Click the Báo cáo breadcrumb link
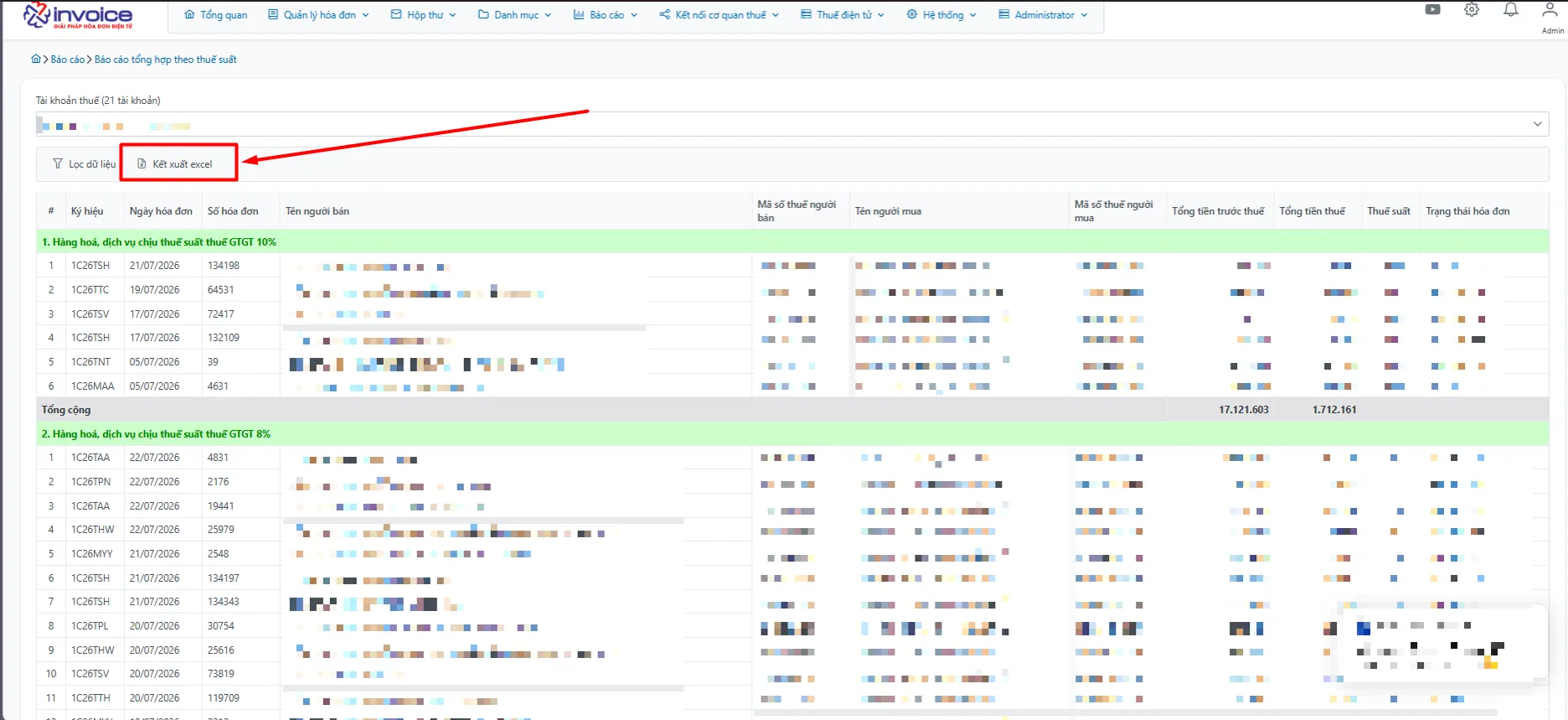This screenshot has width=1568, height=720. (68, 60)
